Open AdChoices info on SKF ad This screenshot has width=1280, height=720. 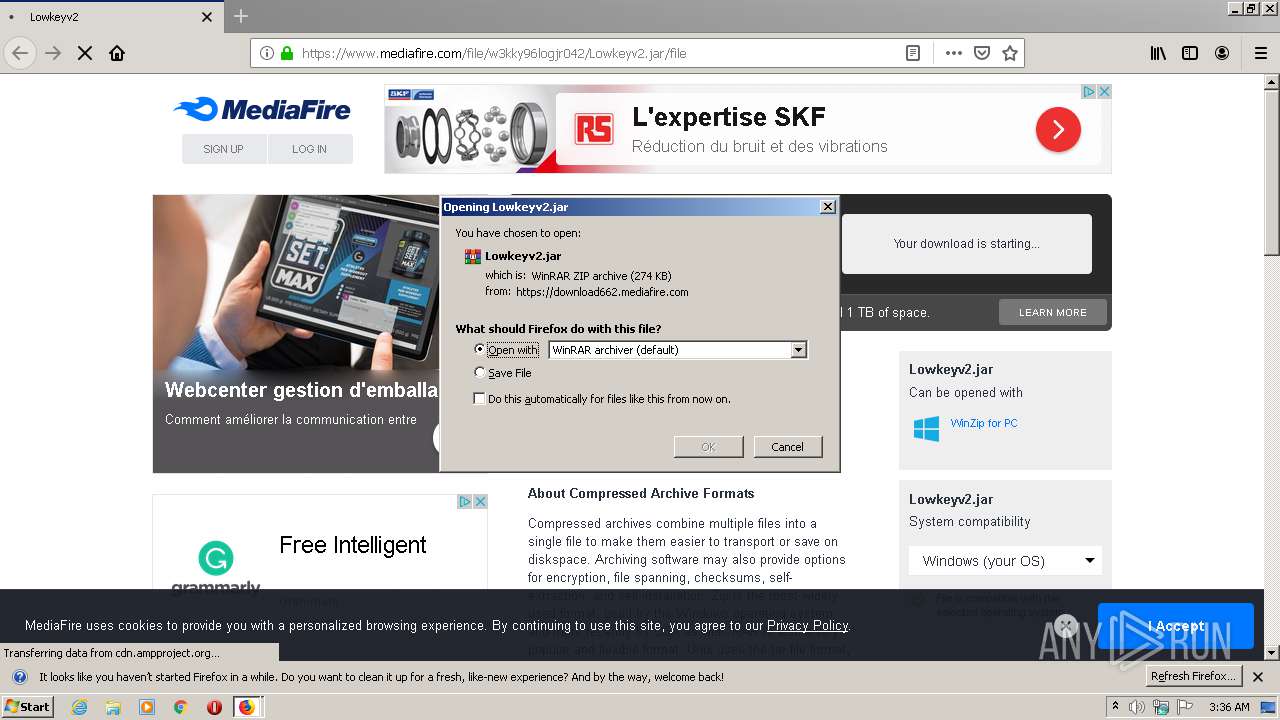point(1089,91)
